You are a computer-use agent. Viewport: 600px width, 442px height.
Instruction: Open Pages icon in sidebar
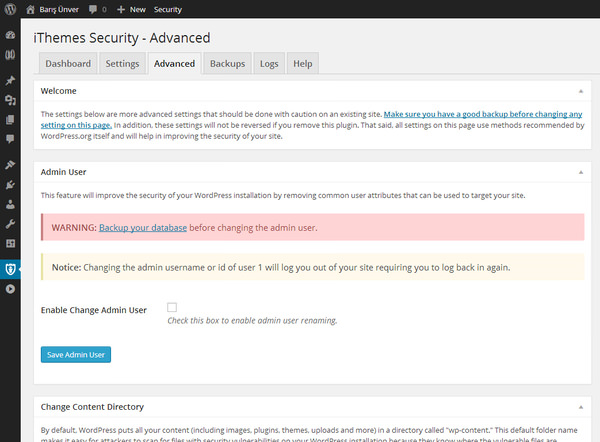pyautogui.click(x=10, y=120)
